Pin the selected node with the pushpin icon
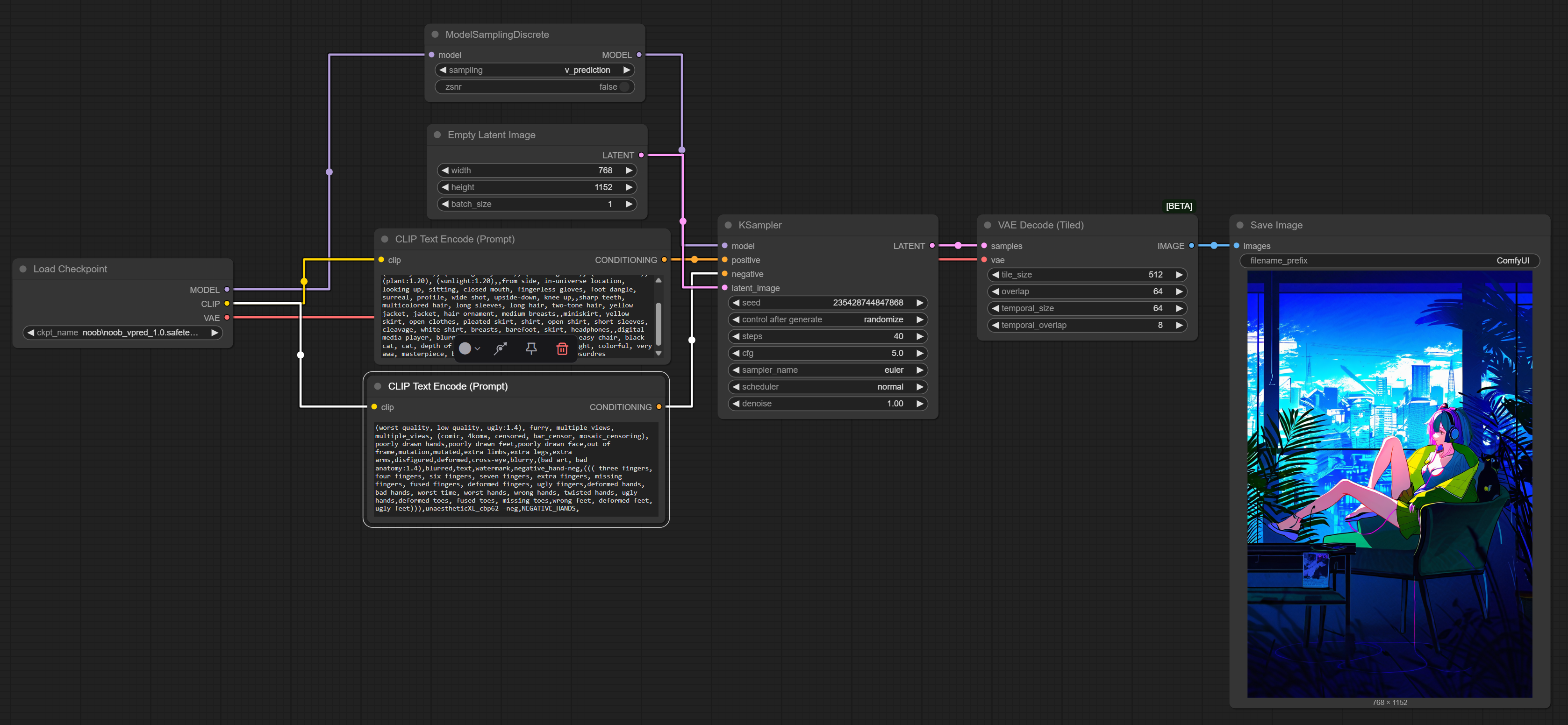Viewport: 1568px width, 725px height. 531,348
